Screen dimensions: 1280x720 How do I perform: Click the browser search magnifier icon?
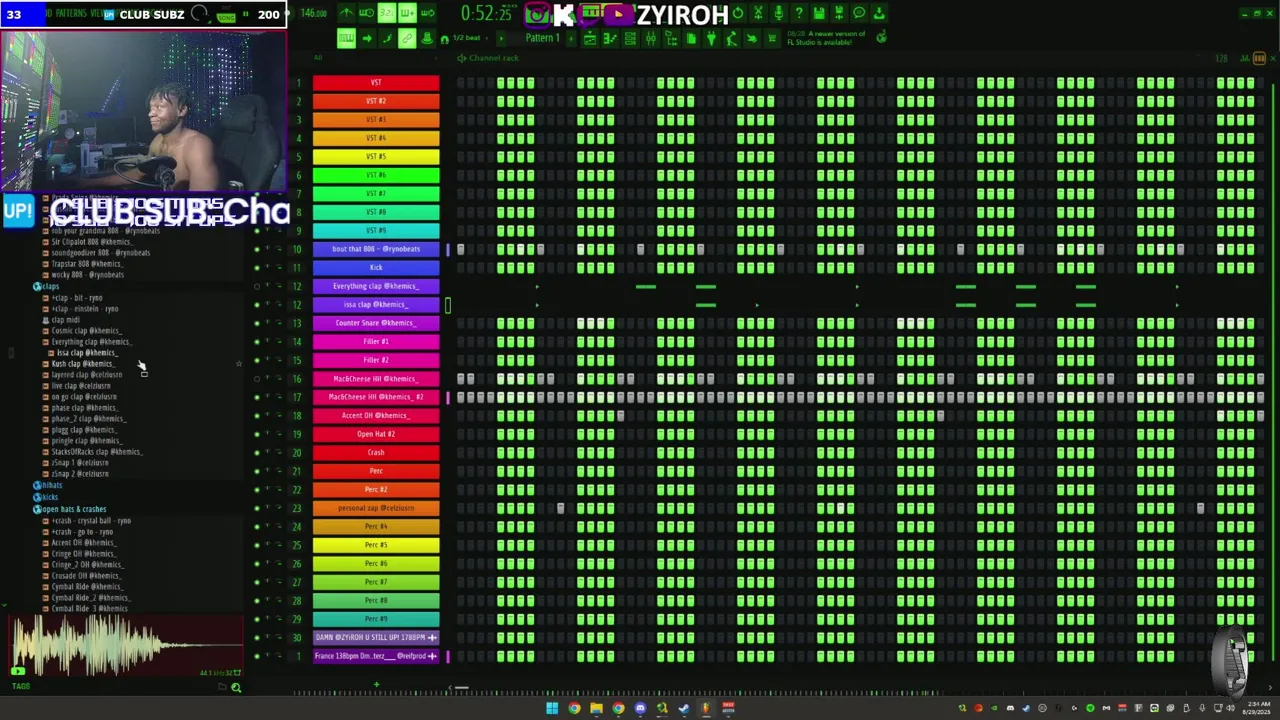click(x=236, y=687)
